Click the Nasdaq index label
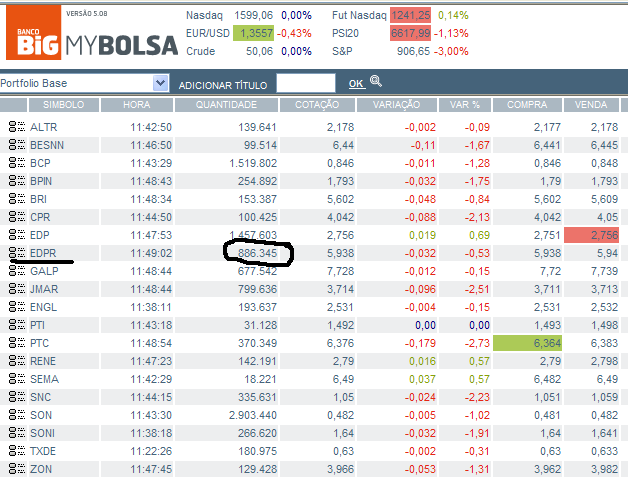Image resolution: width=628 pixels, height=485 pixels. pos(204,15)
